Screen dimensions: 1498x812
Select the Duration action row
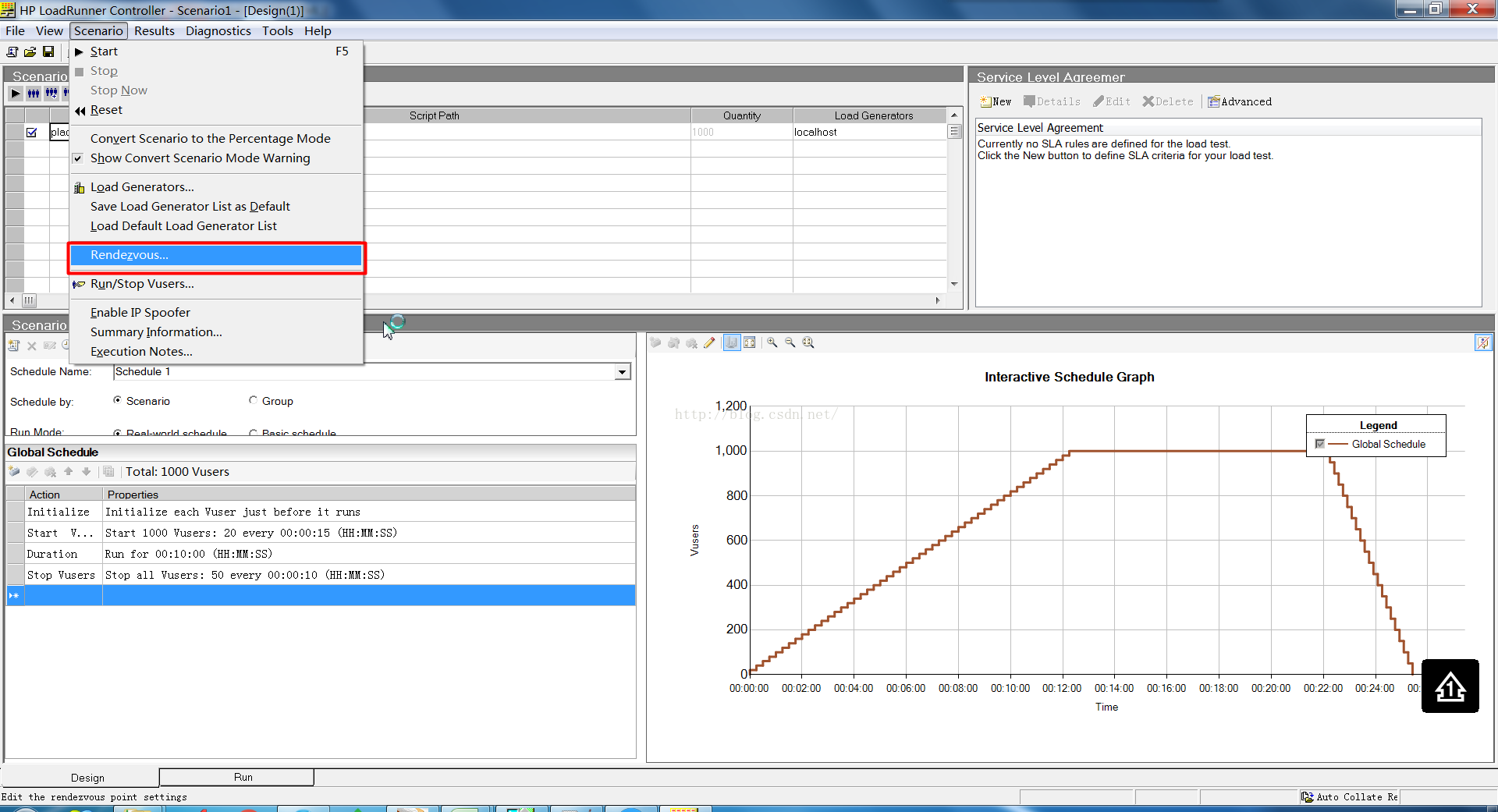pyautogui.click(x=321, y=554)
